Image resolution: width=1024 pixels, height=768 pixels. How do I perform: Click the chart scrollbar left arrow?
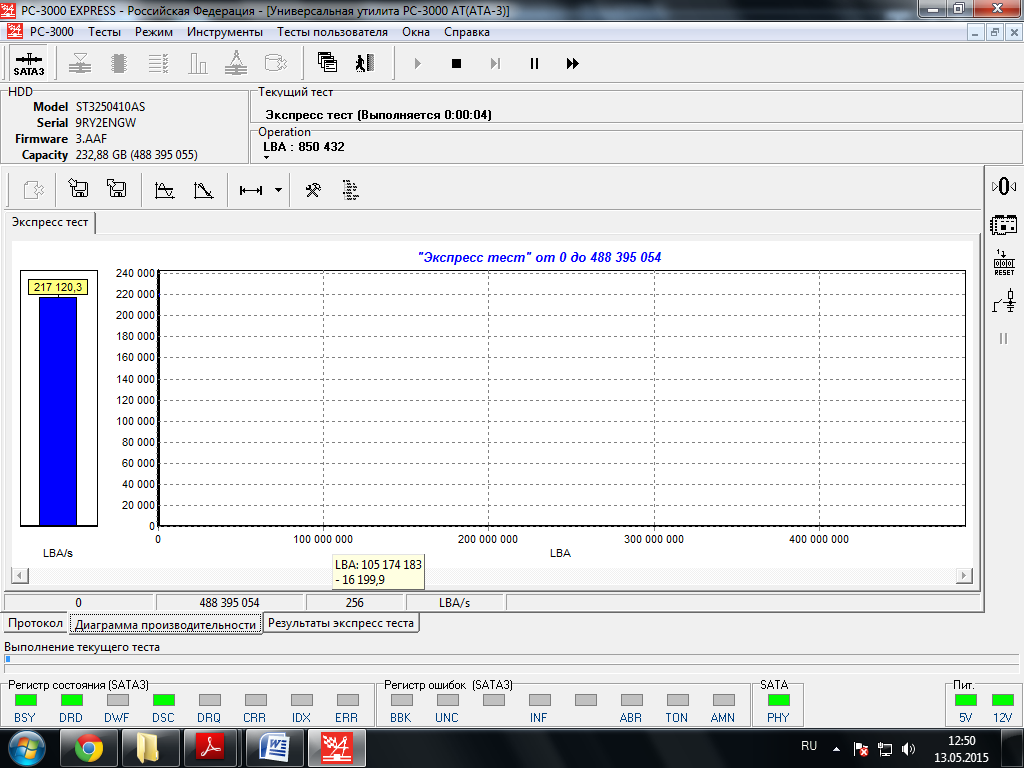pyautogui.click(x=20, y=575)
